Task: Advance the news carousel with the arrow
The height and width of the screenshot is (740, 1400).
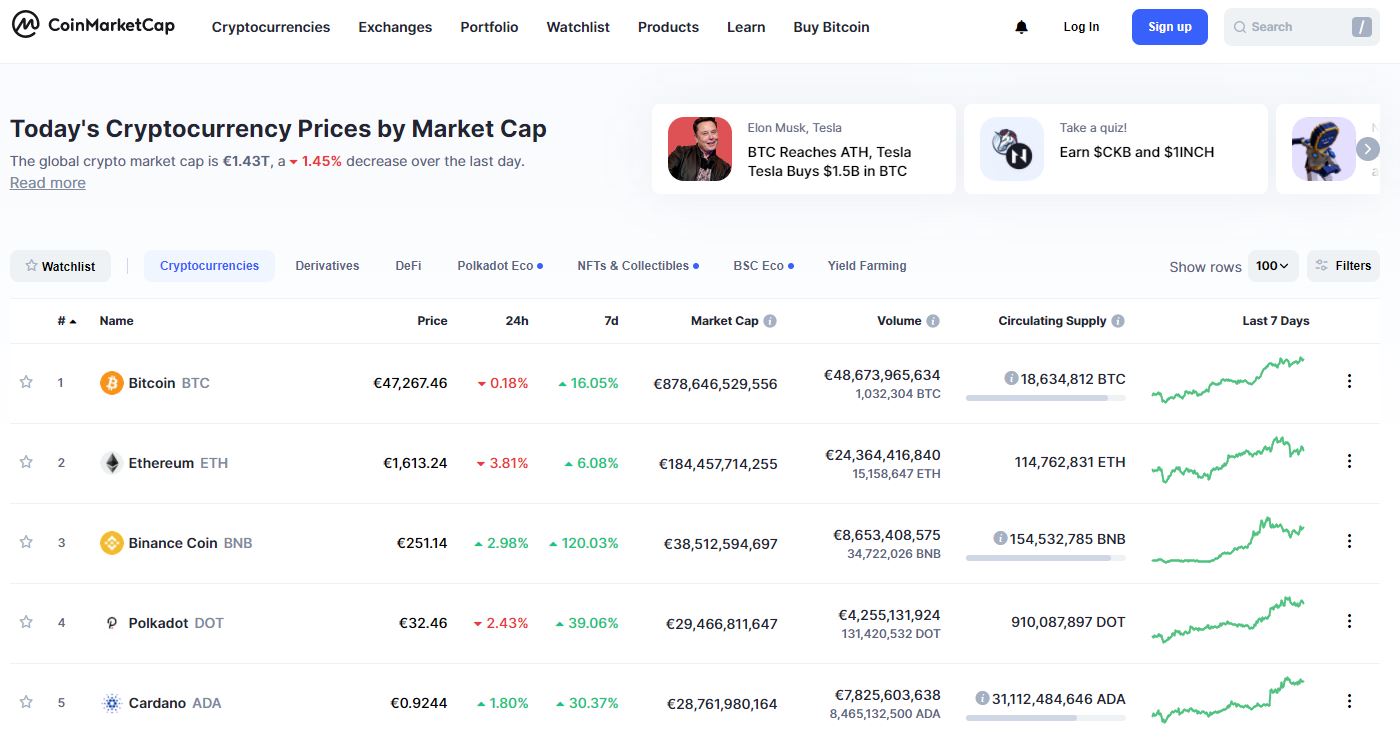Action: [1368, 149]
